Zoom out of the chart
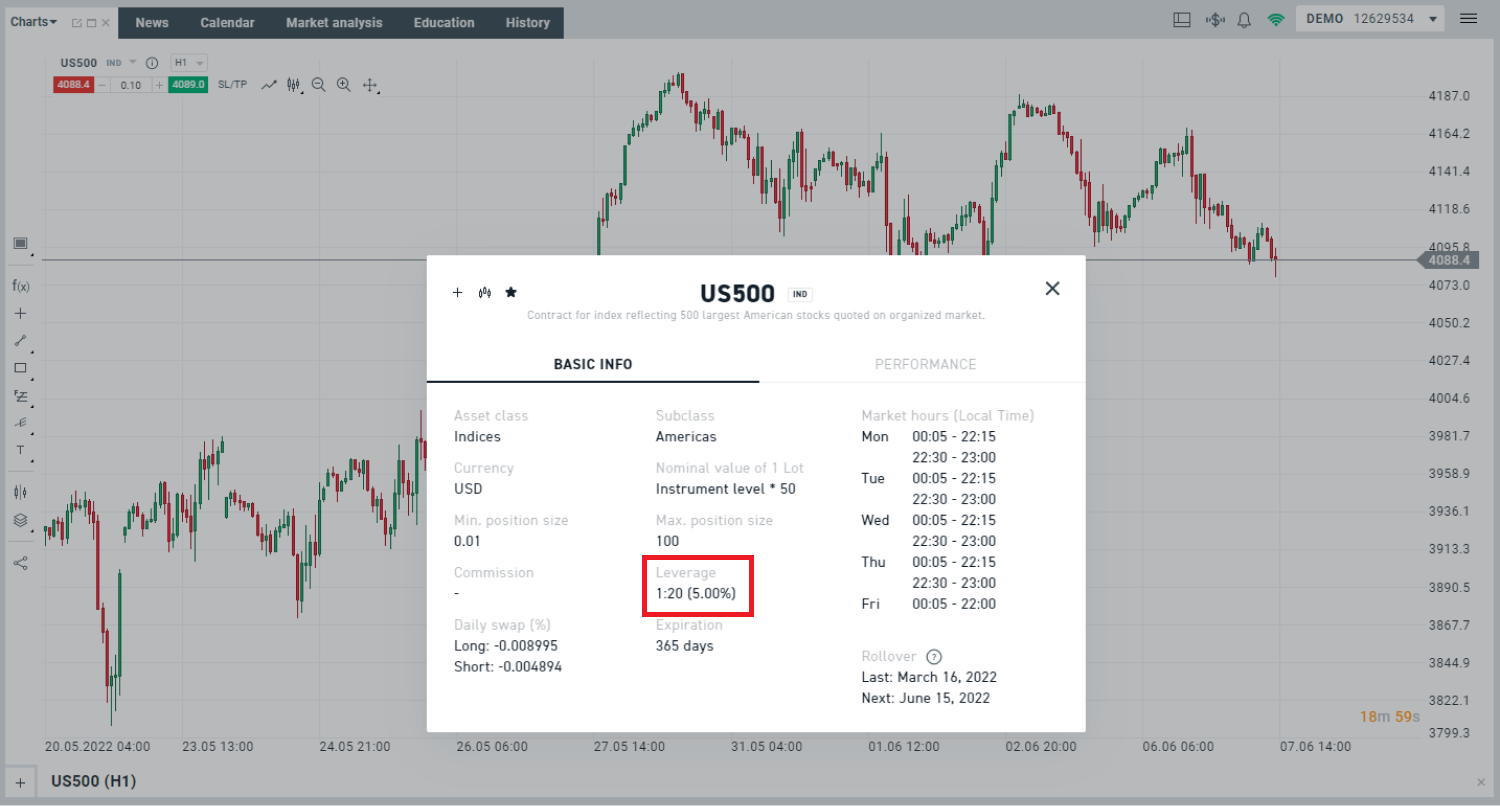 318,85
